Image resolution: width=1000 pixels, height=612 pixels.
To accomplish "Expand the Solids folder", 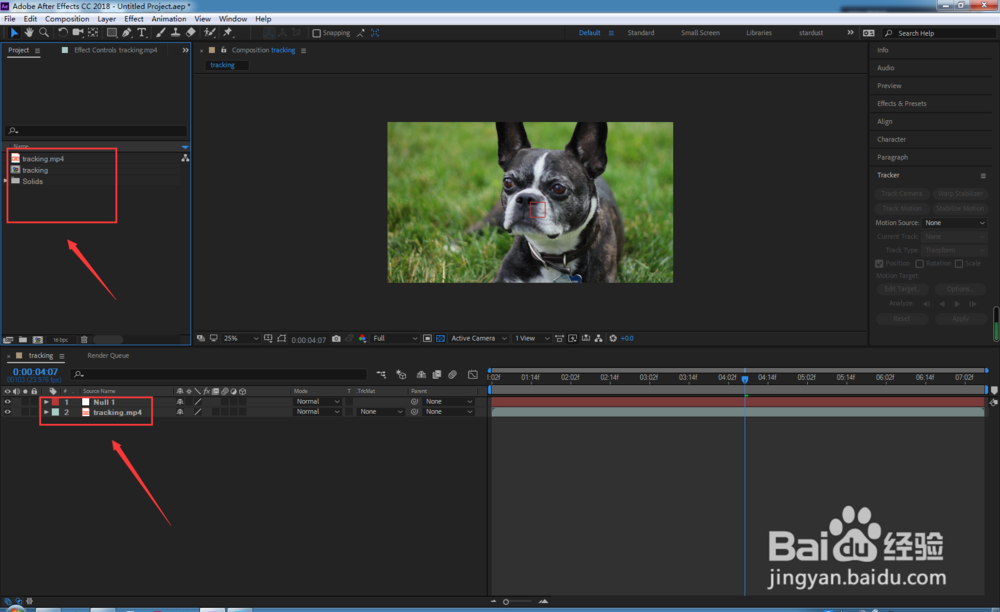I will point(6,181).
